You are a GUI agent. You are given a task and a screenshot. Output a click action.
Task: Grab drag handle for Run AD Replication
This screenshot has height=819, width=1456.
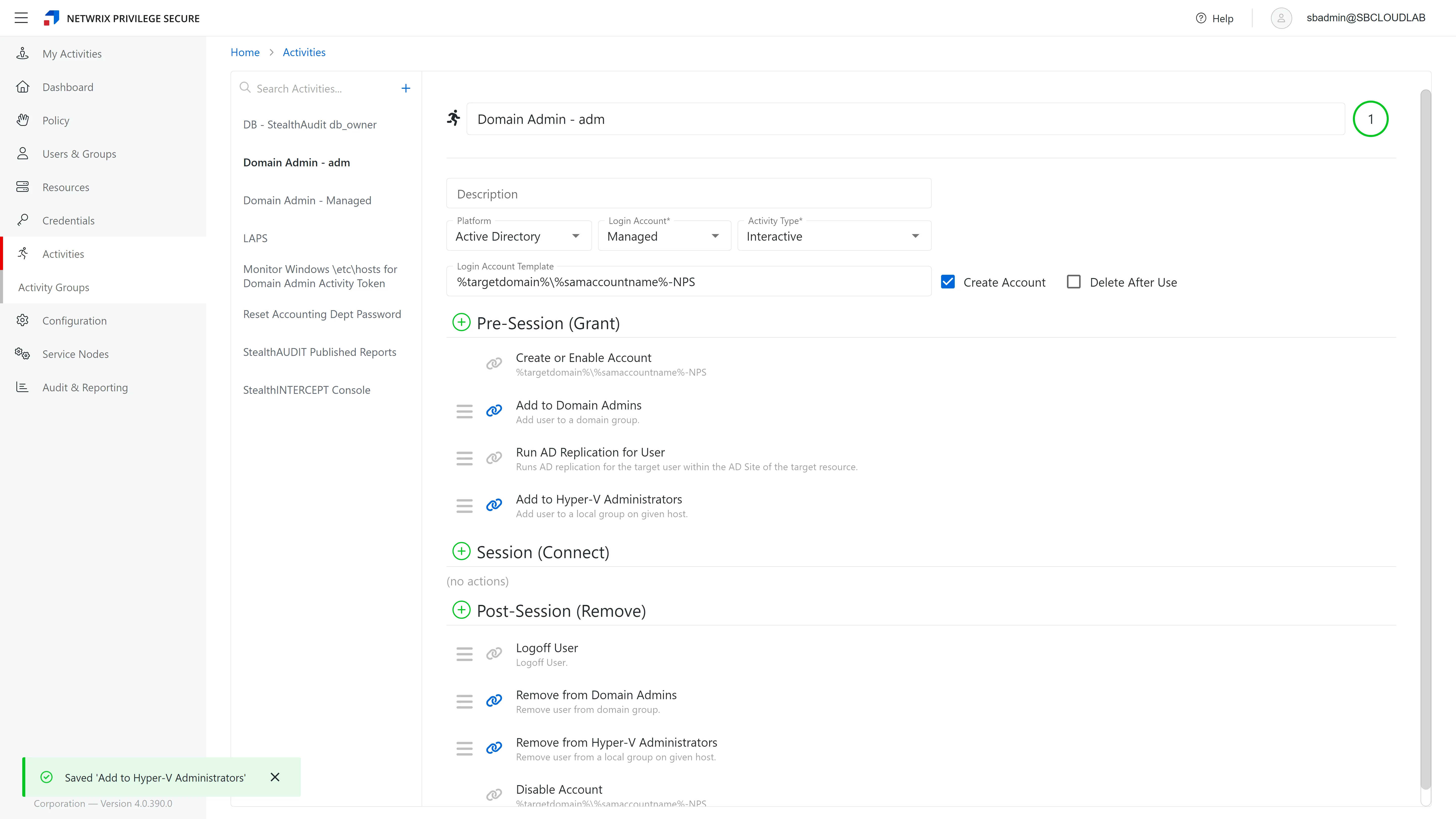[x=465, y=458]
